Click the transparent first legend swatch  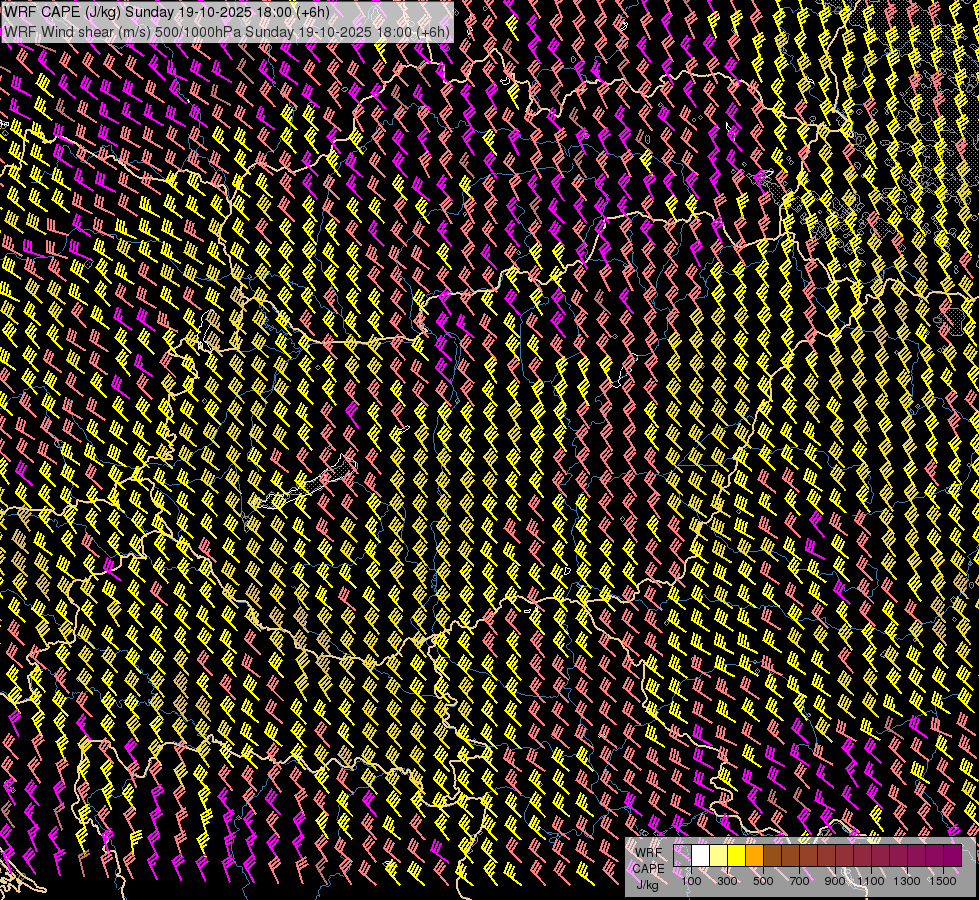[682, 855]
